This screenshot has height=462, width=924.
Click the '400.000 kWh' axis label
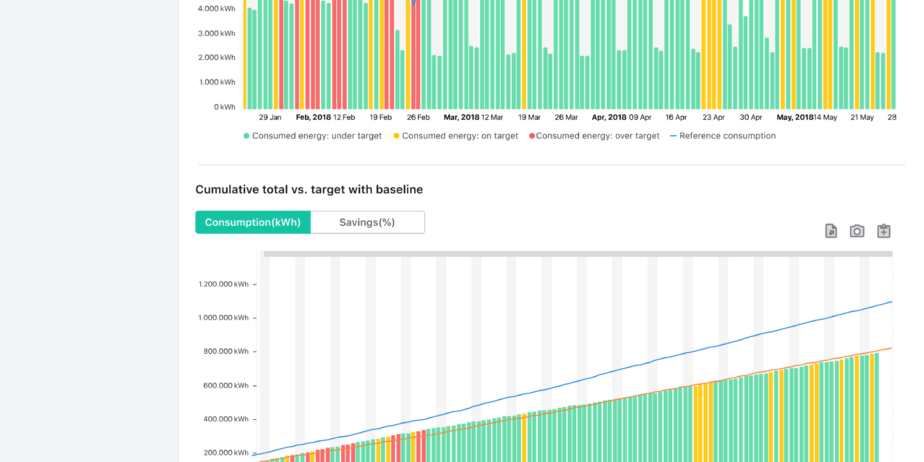click(227, 420)
